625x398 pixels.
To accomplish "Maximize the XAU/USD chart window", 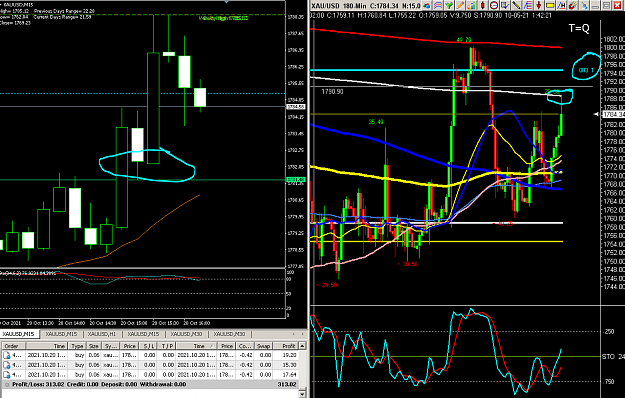I will point(606,6).
